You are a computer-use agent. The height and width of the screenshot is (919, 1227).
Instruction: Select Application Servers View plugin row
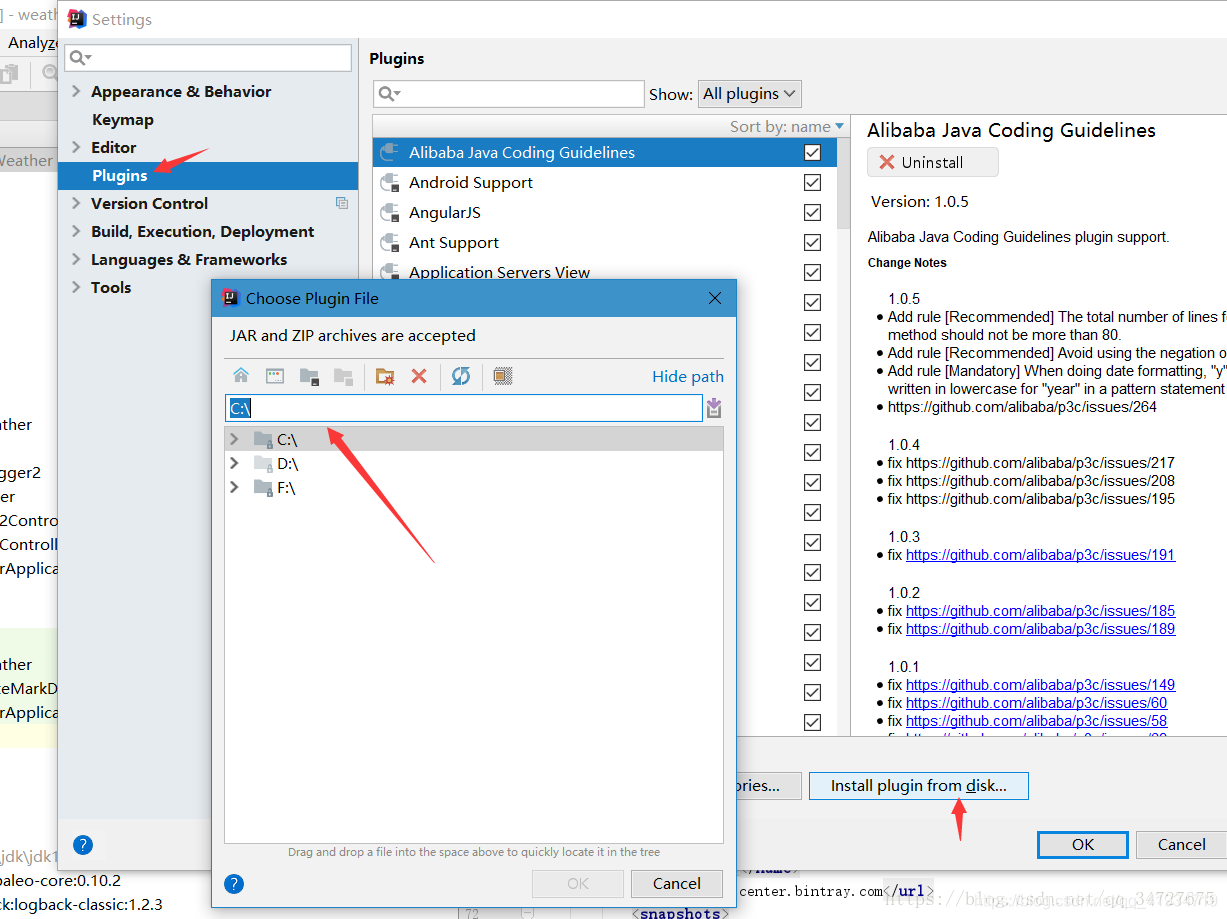point(605,270)
